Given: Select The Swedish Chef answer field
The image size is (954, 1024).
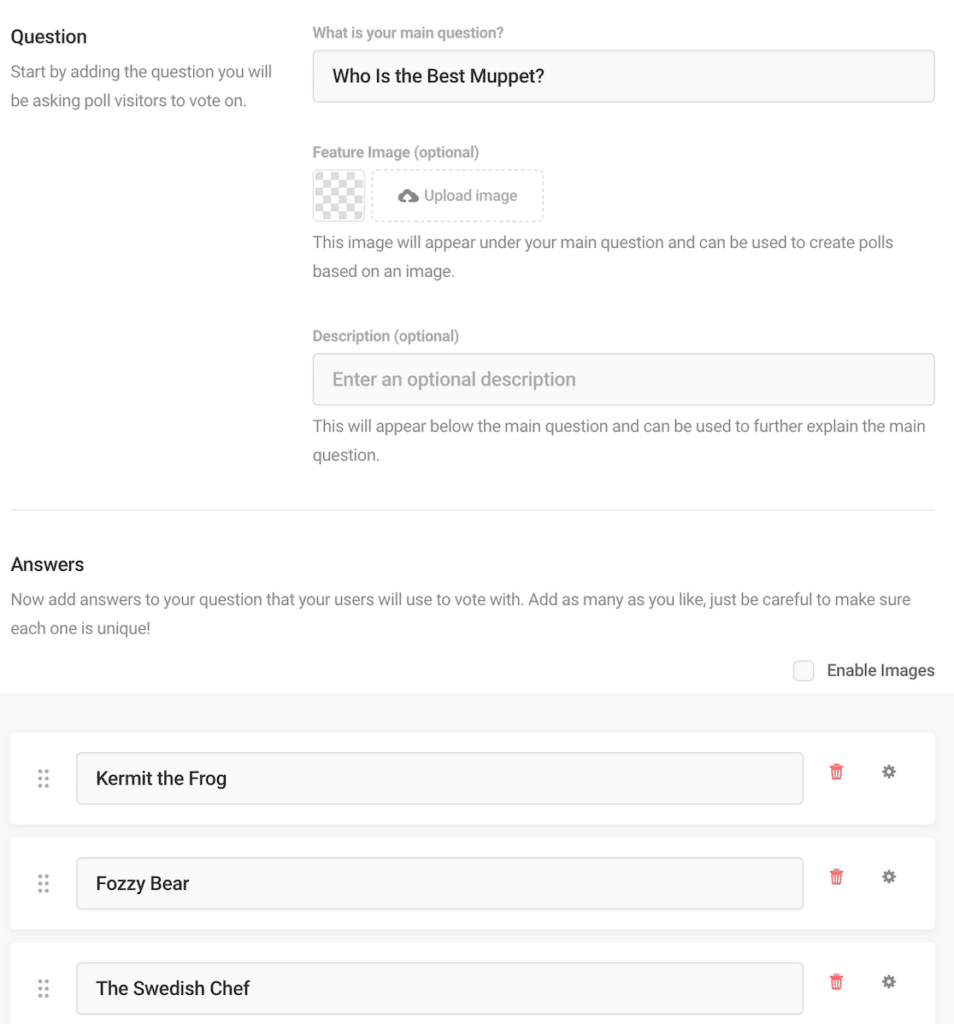Looking at the screenshot, I should click(x=440, y=988).
